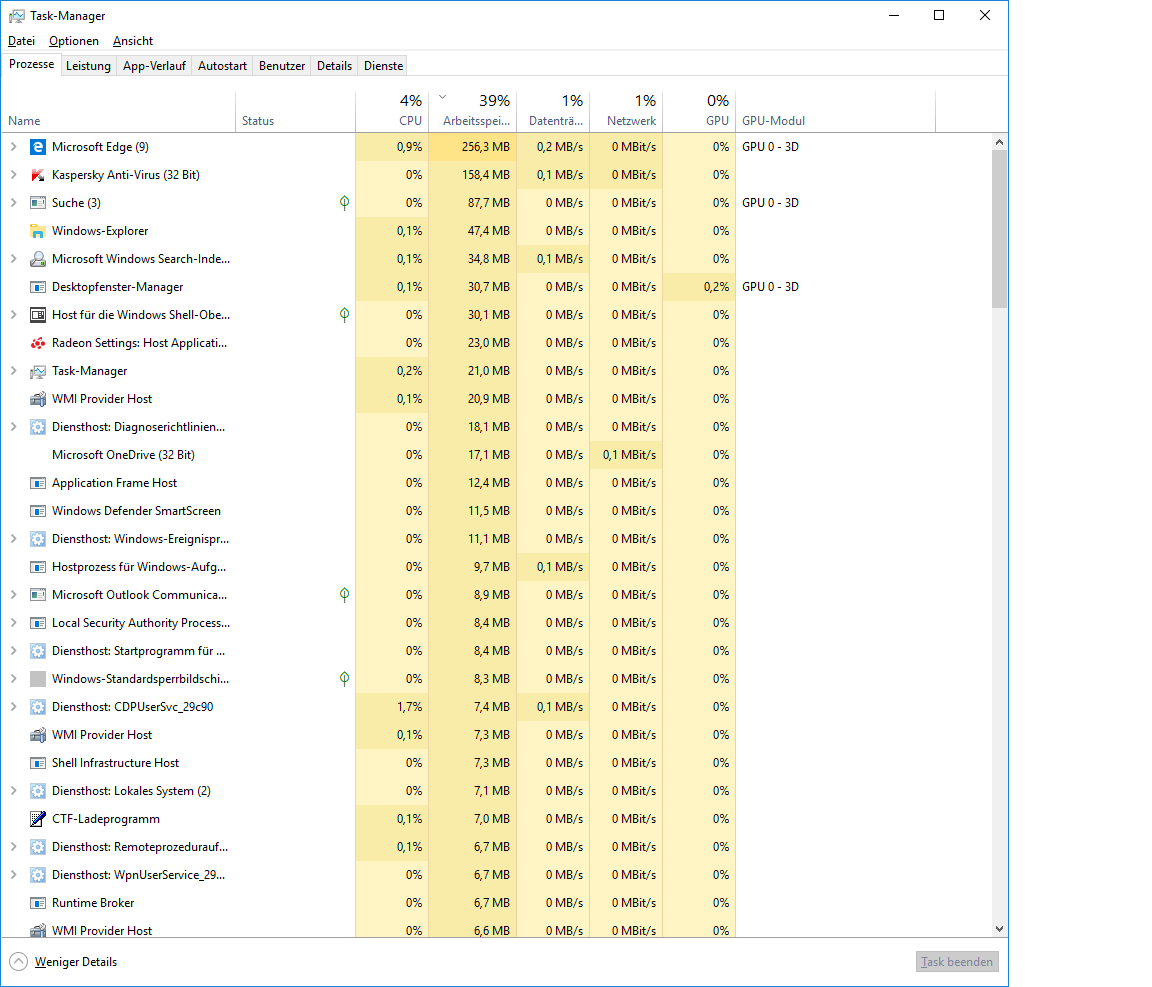Screen dimensions: 1152x987
Task: Click the leaf icon for Microsoft Outlook Communications
Action: [345, 595]
